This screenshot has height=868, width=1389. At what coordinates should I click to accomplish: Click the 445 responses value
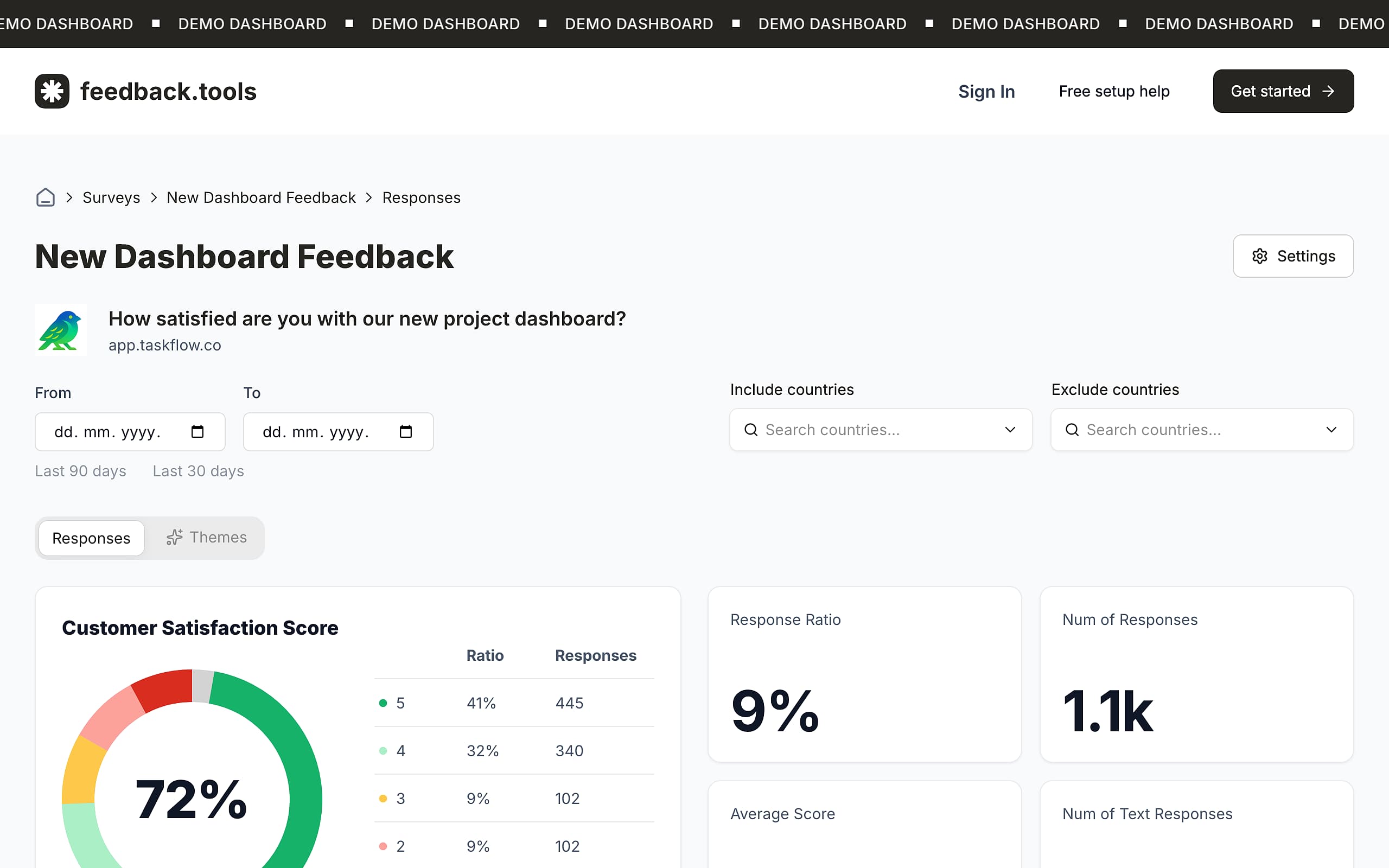(569, 703)
